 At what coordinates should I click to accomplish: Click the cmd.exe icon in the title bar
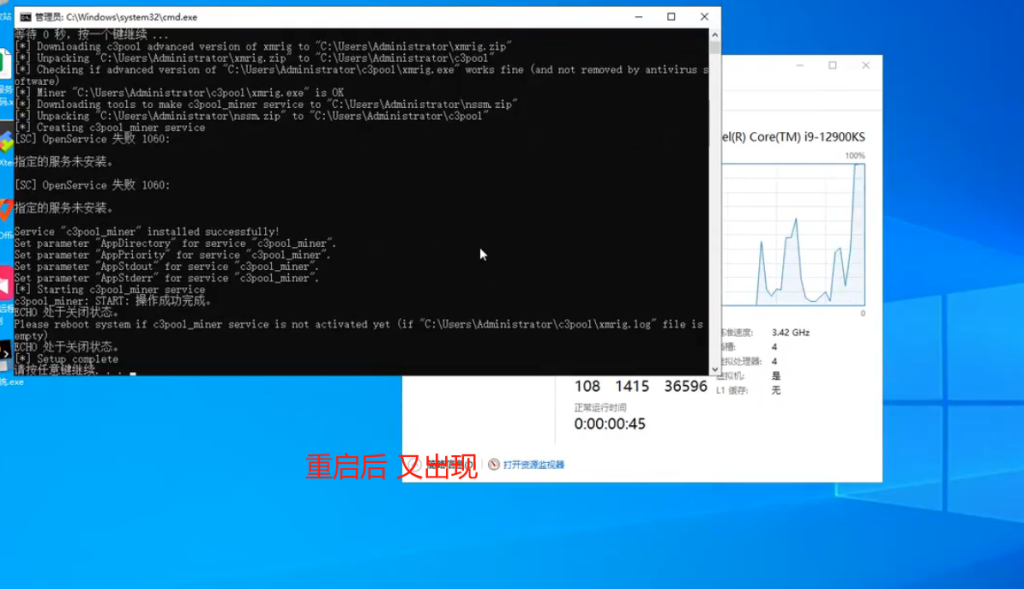25,17
